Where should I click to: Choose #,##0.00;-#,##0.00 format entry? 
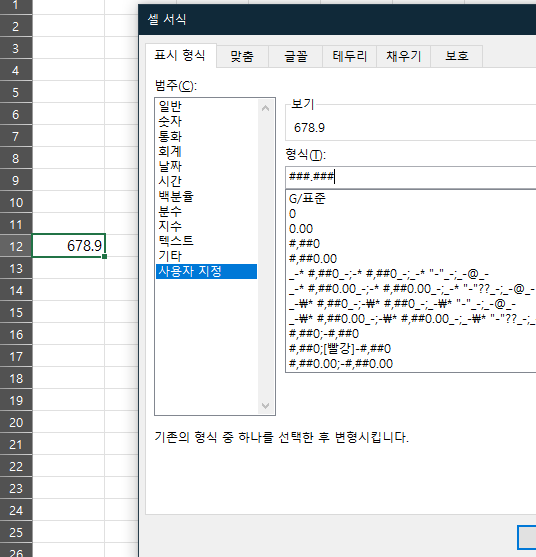(x=412, y=364)
